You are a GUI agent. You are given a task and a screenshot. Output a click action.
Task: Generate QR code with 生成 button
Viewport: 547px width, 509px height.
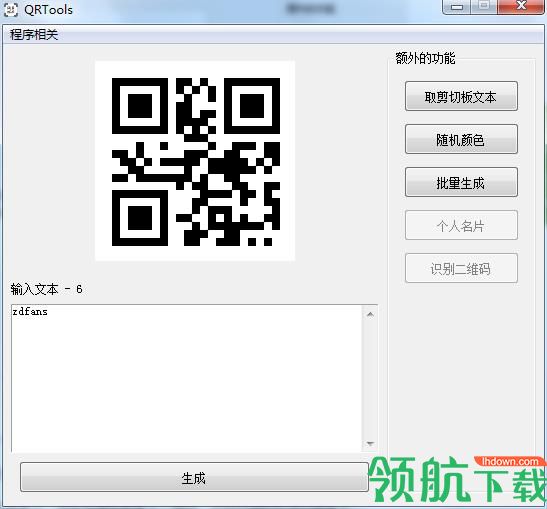point(194,477)
